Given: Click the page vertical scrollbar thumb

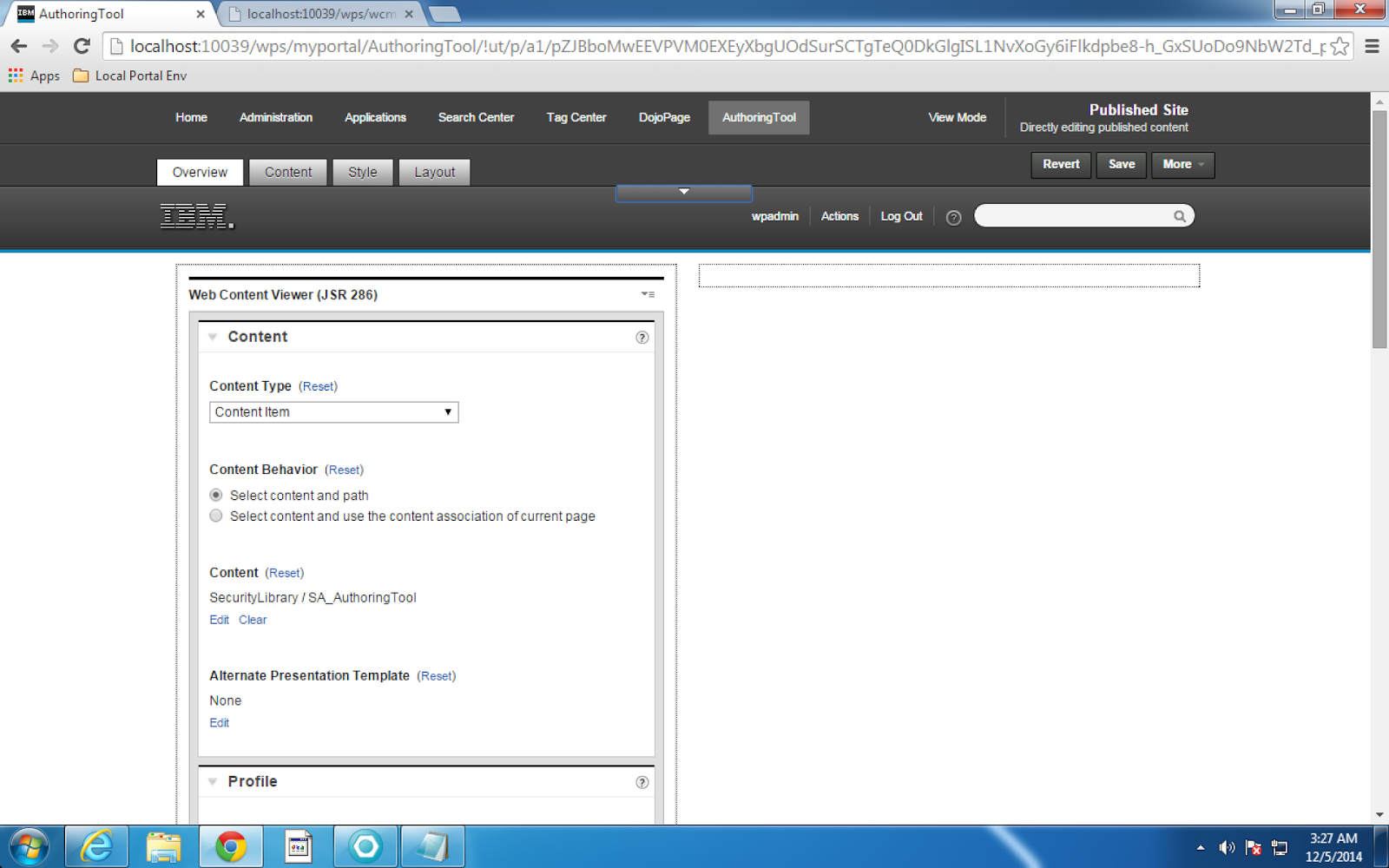Looking at the screenshot, I should [1379, 229].
